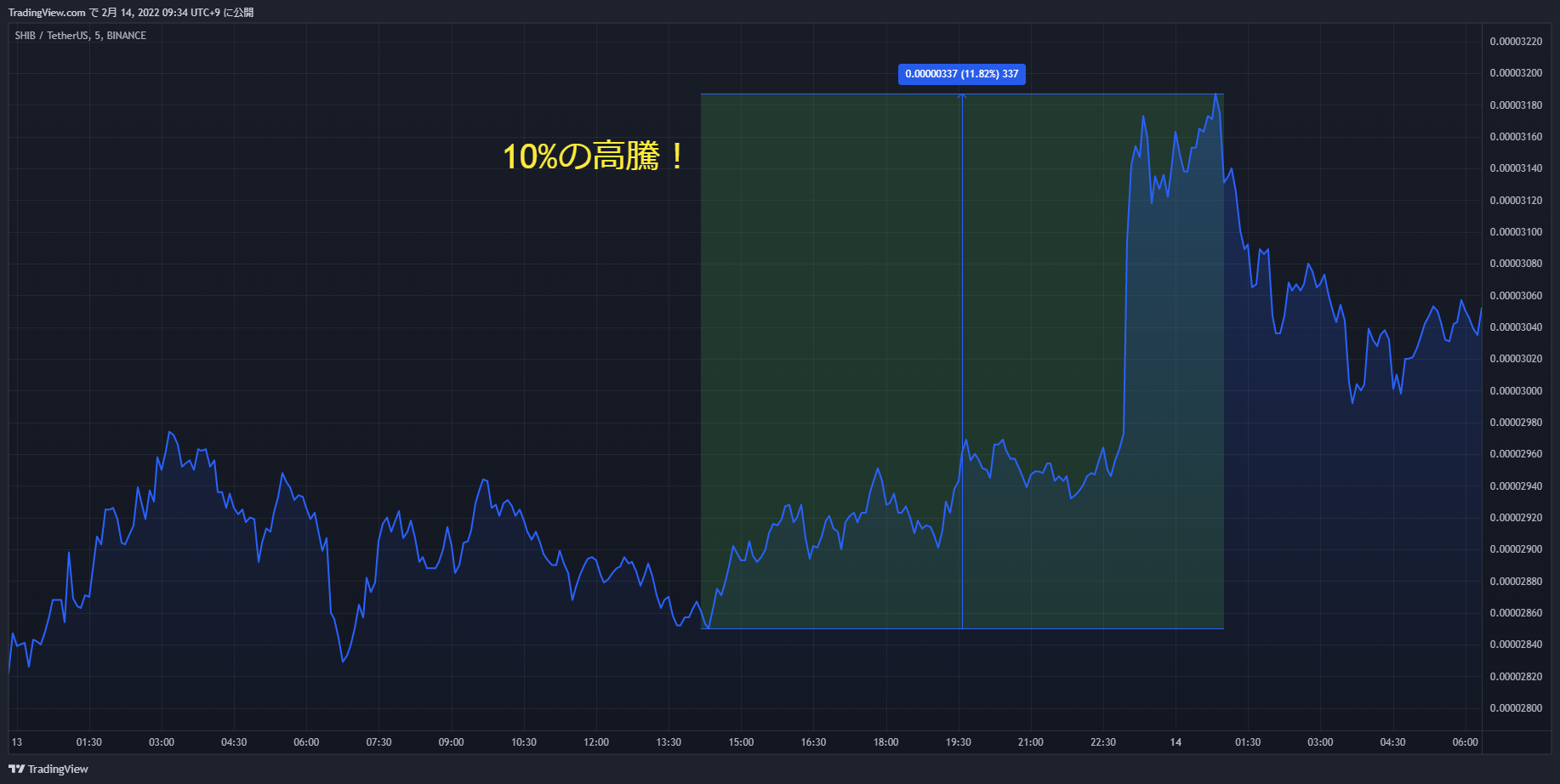The width and height of the screenshot is (1560, 784).
Task: Click the 15:00 time axis label
Action: tap(741, 742)
